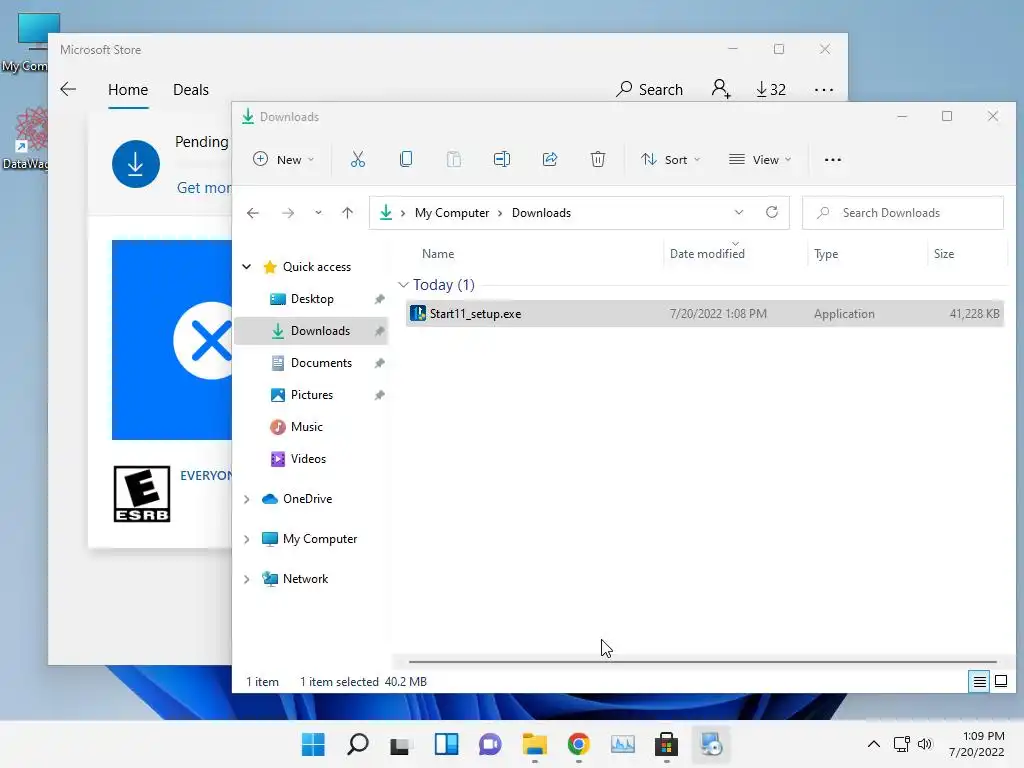Click the volume icon in system tray
Screen dimensions: 1024x768
tap(925, 744)
